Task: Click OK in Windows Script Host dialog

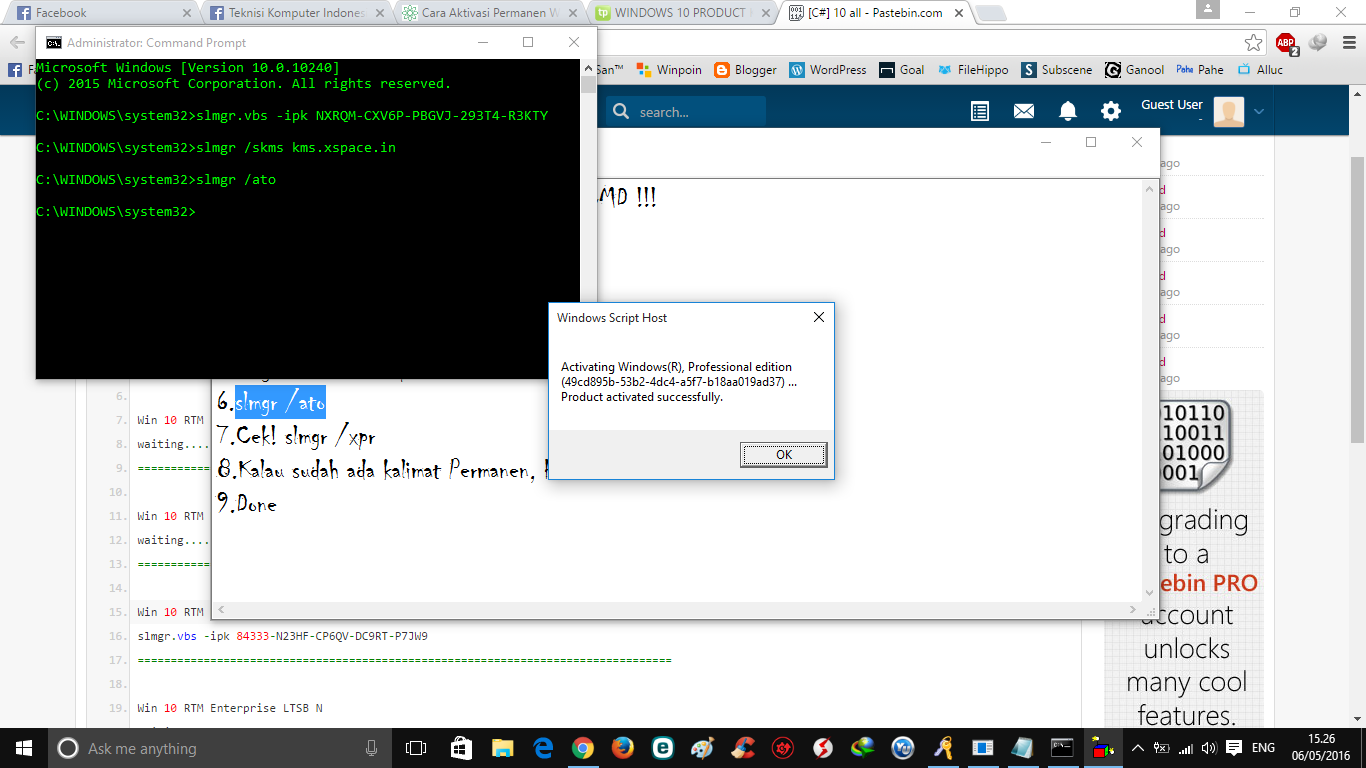Action: [x=783, y=455]
